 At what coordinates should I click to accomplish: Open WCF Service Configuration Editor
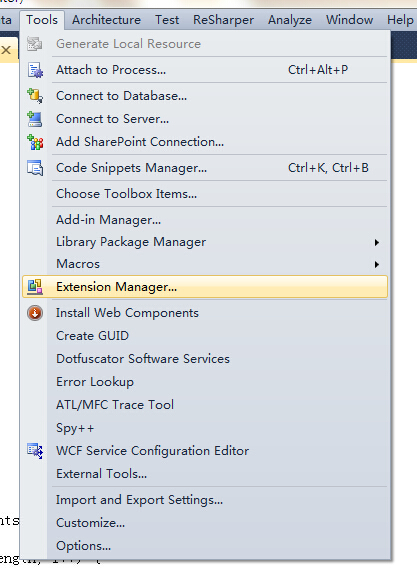coord(205,451)
